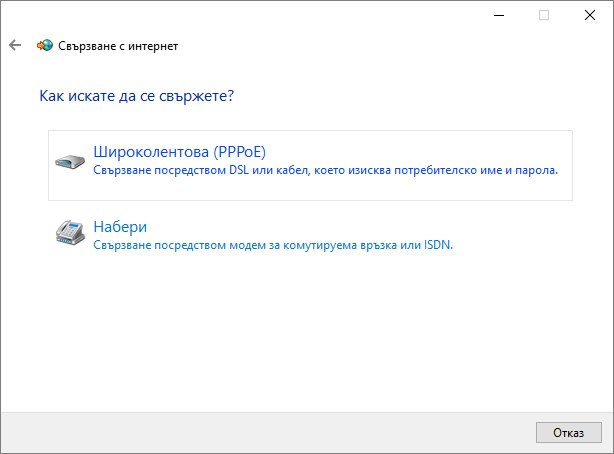Close the connection wizard window
This screenshot has height=454, width=614.
click(x=590, y=15)
